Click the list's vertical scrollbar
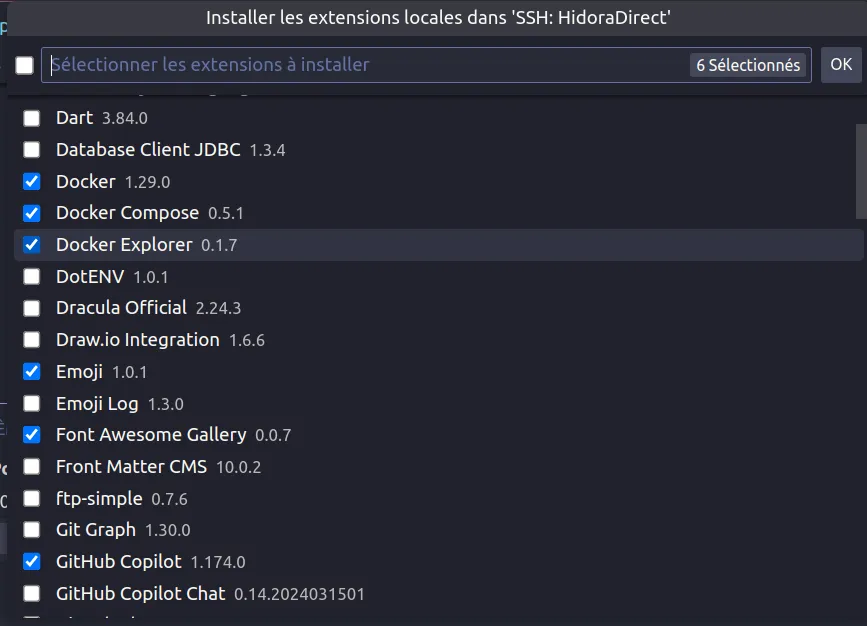 click(861, 170)
